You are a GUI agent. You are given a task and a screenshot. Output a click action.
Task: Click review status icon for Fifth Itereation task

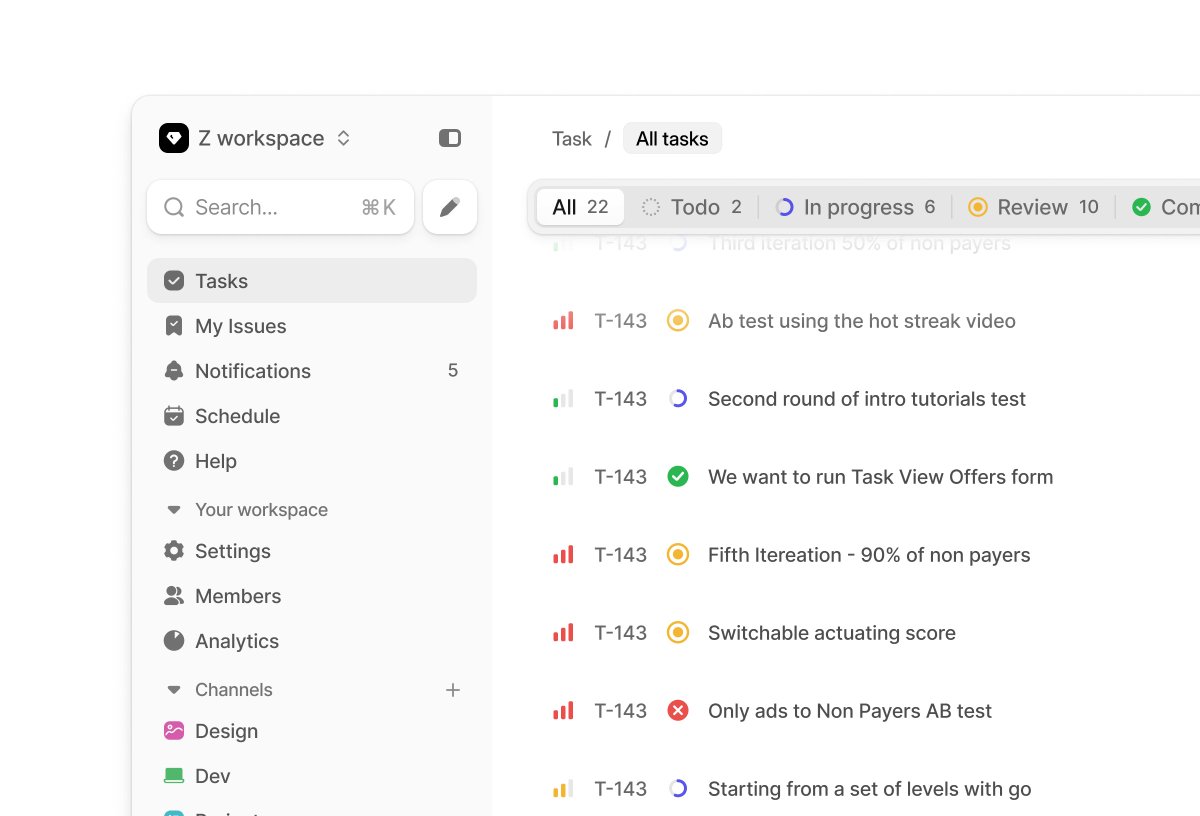click(678, 555)
